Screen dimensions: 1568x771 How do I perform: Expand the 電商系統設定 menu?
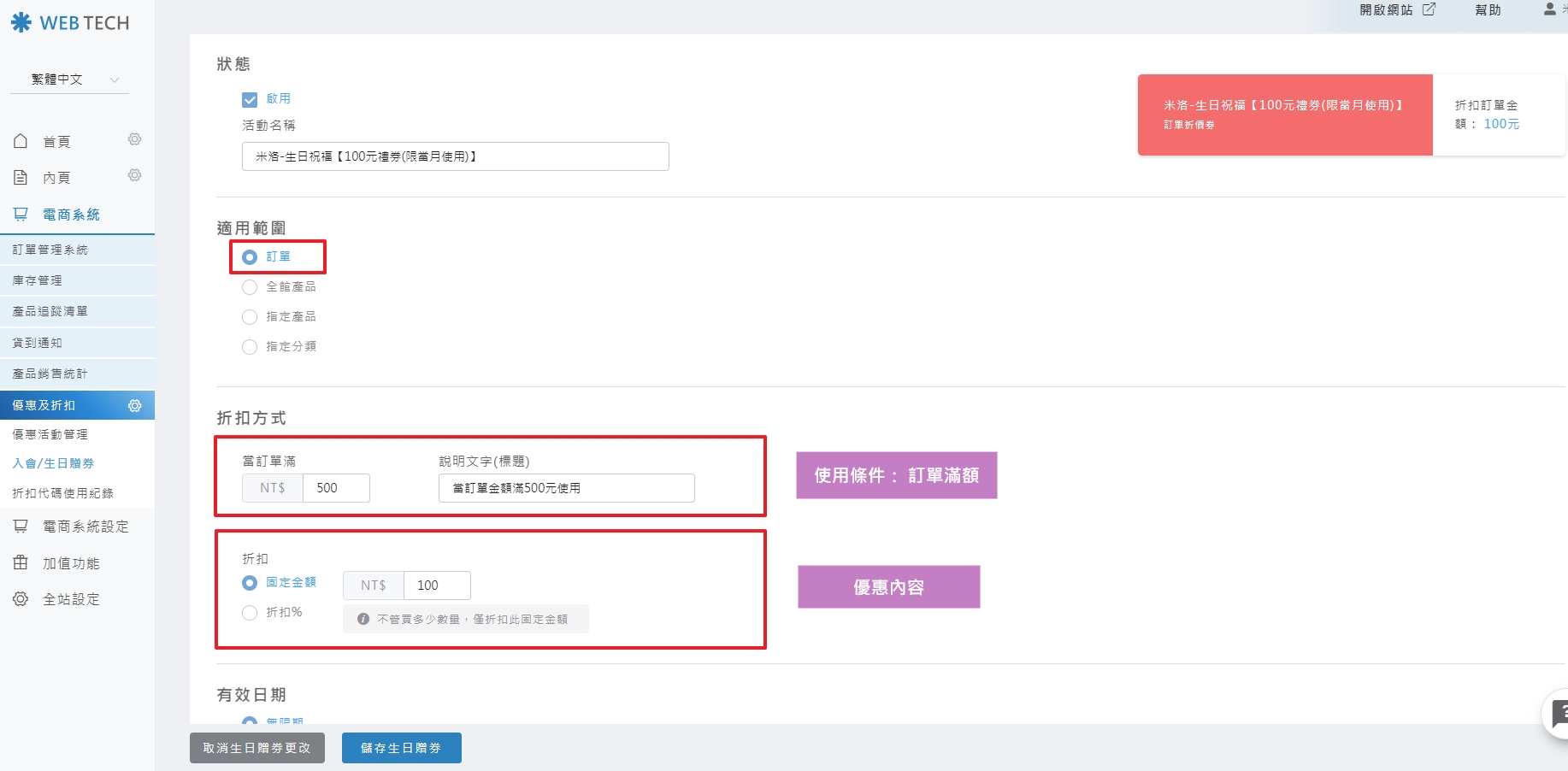point(85,527)
